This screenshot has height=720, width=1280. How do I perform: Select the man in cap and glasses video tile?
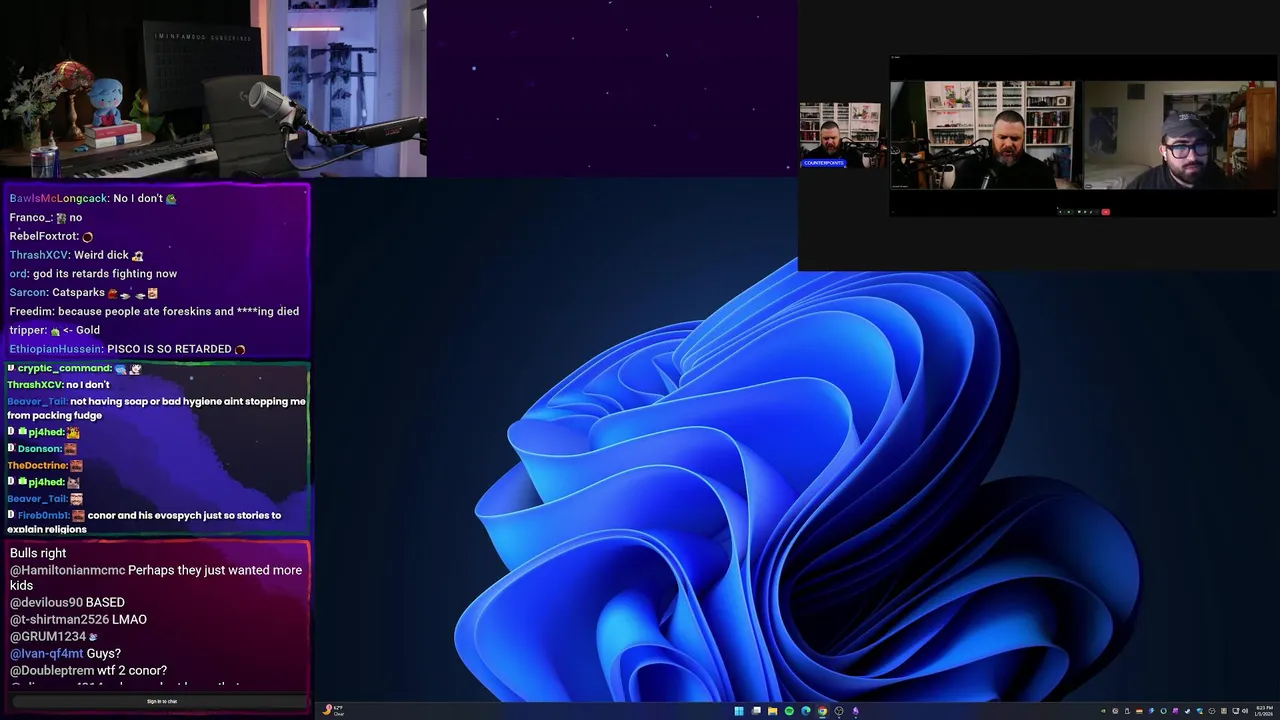coord(1180,135)
